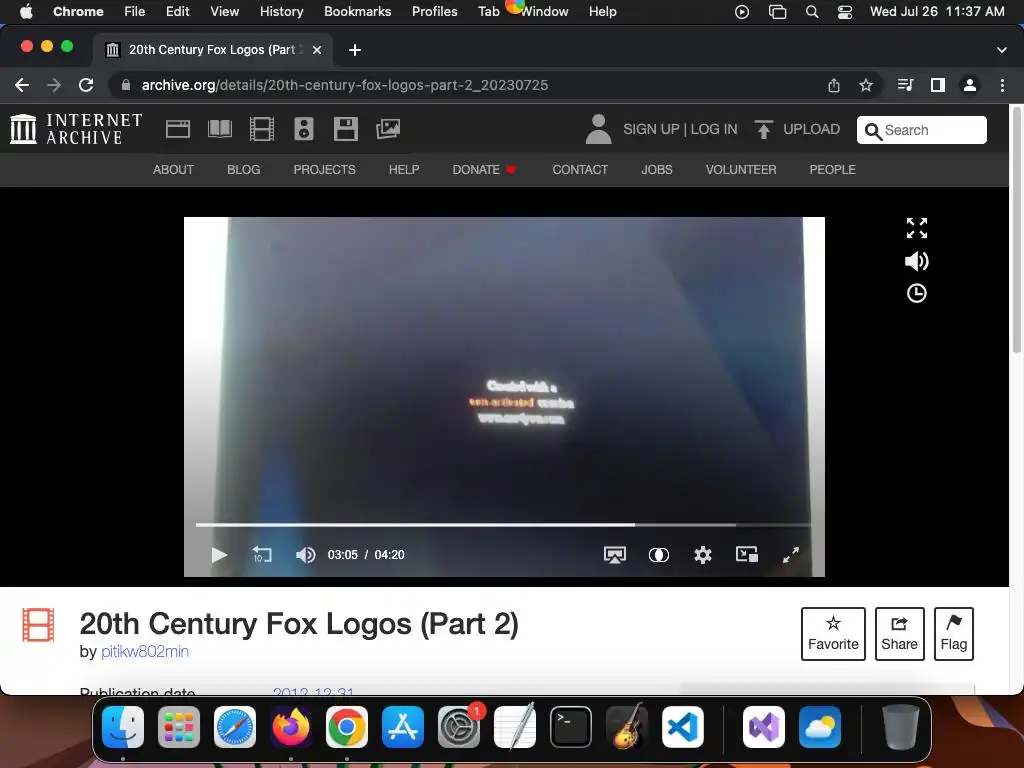Open the Internet Archive home logo
The image size is (1024, 768).
pos(76,129)
